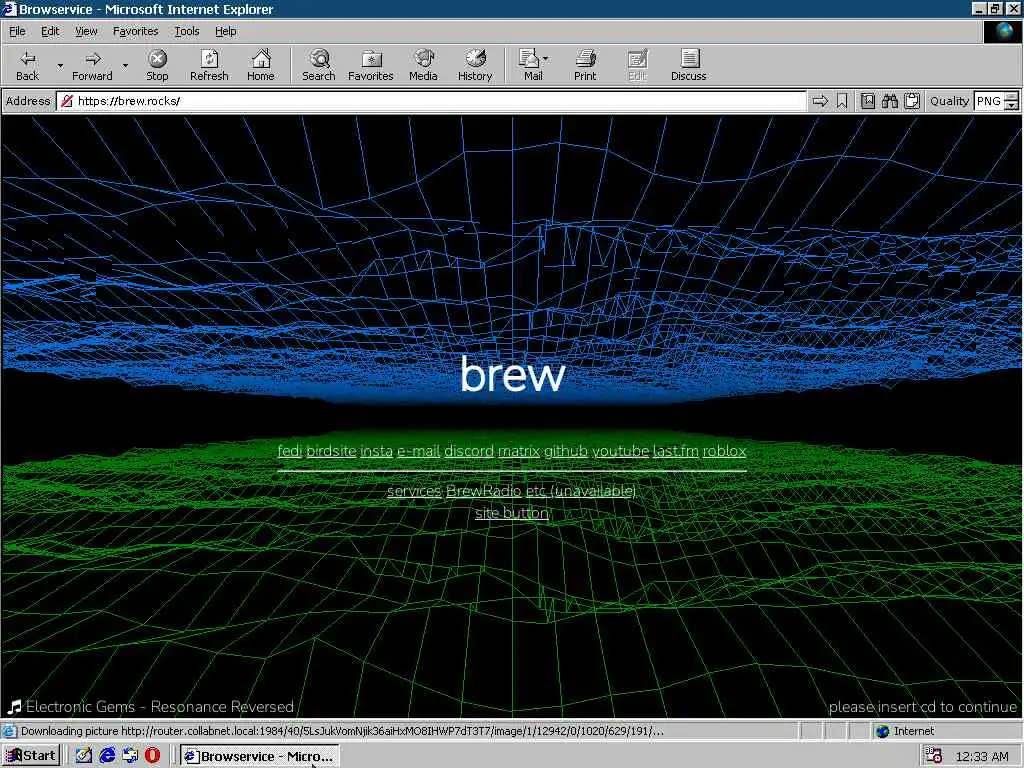
Task: Click the etc (unavailable) link
Action: [x=581, y=490]
